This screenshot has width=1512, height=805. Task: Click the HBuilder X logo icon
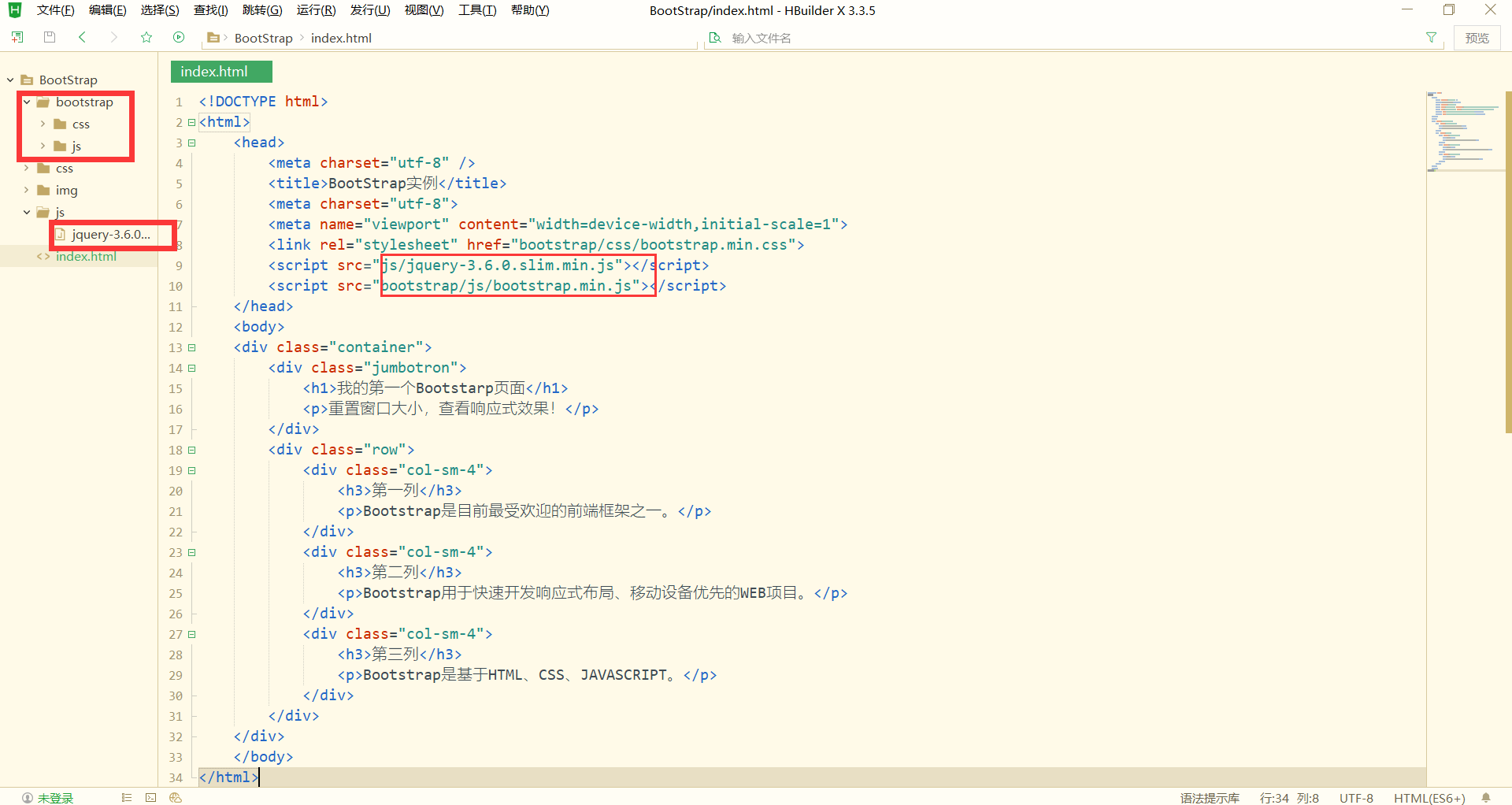pyautogui.click(x=14, y=10)
